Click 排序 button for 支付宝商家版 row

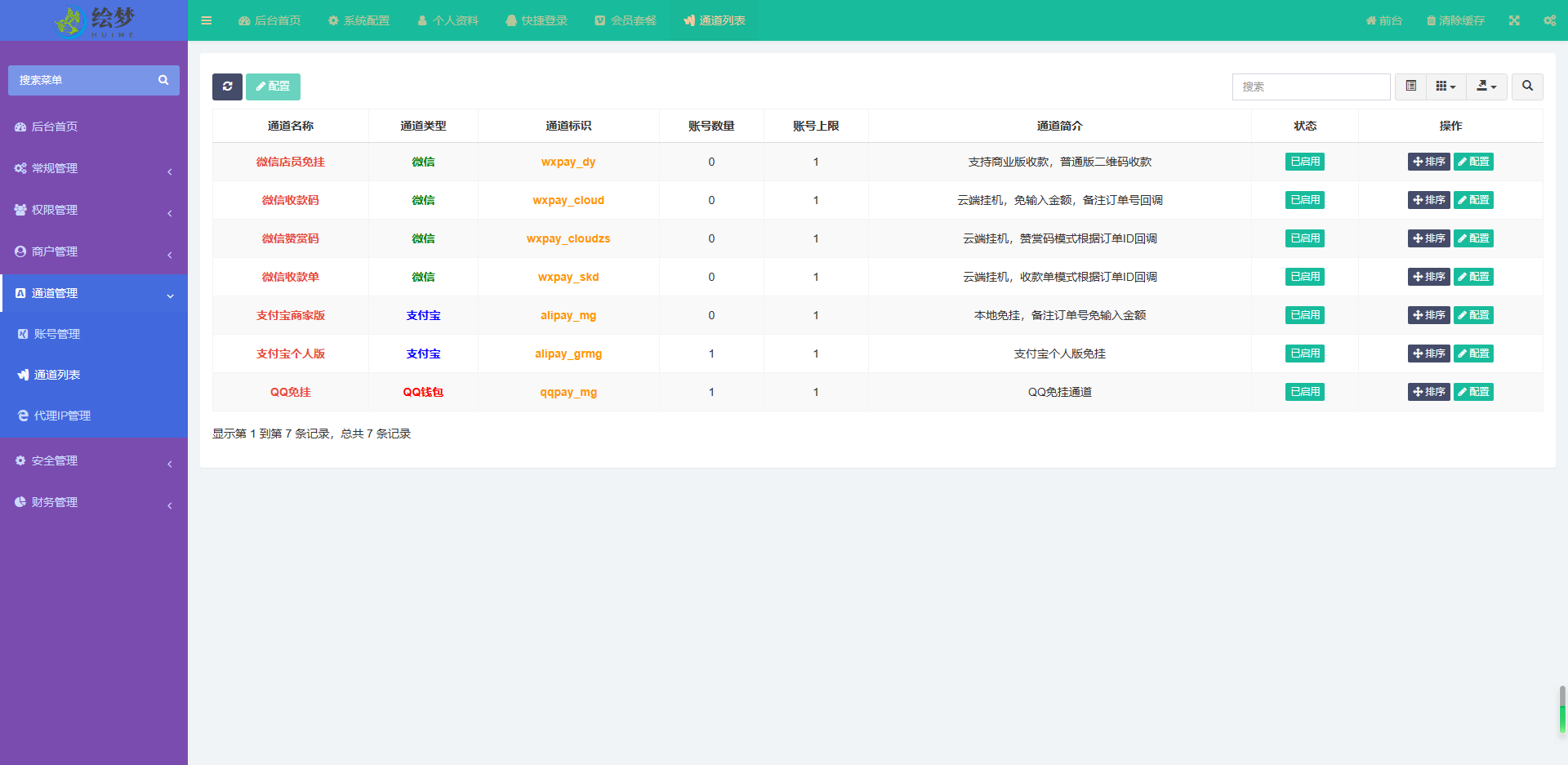click(x=1428, y=315)
